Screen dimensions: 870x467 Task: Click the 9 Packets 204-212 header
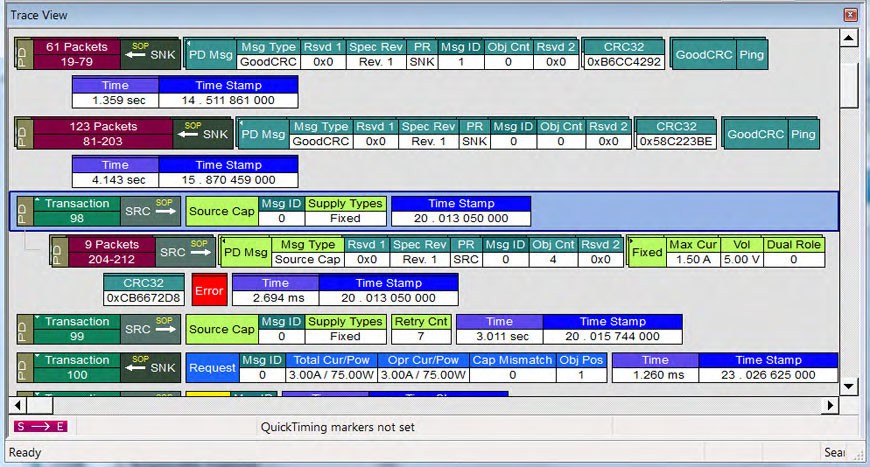point(111,252)
